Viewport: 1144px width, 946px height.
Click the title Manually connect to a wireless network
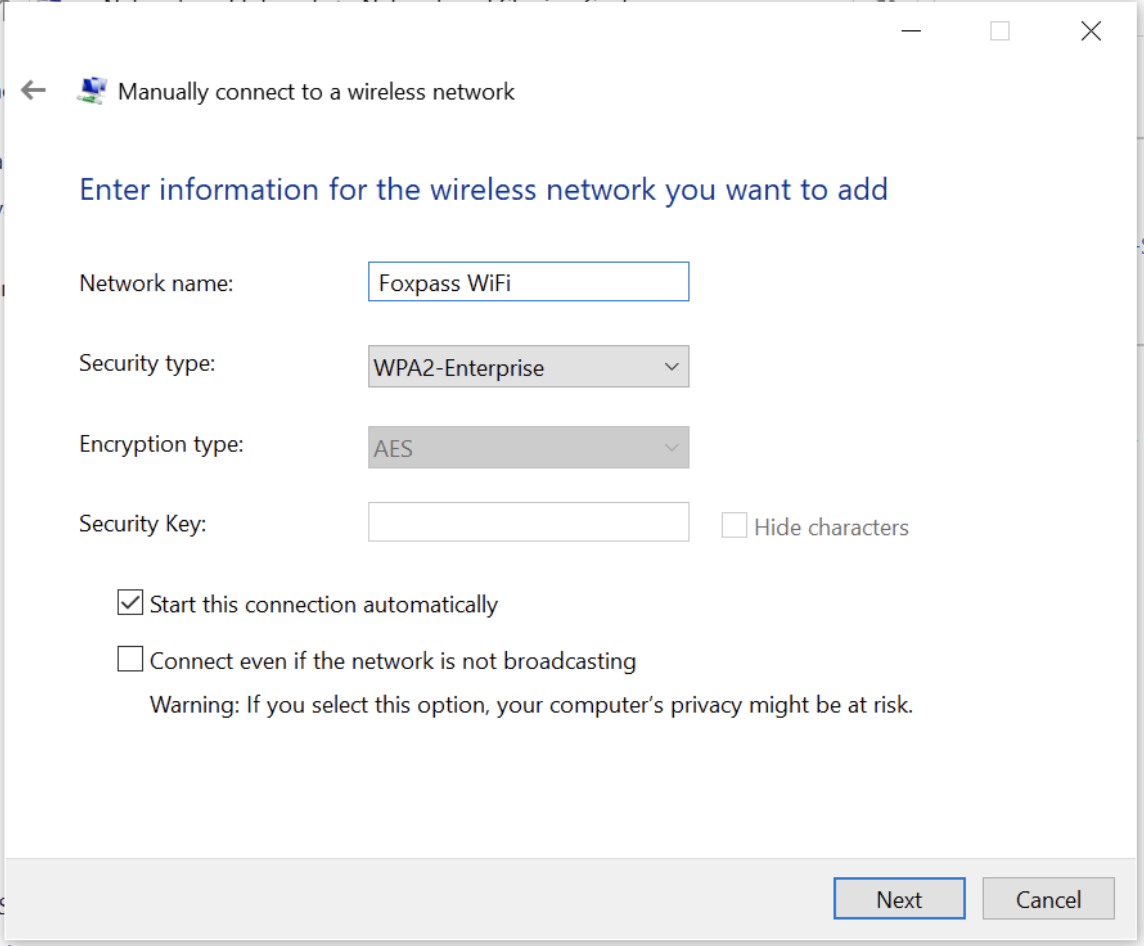click(x=316, y=92)
